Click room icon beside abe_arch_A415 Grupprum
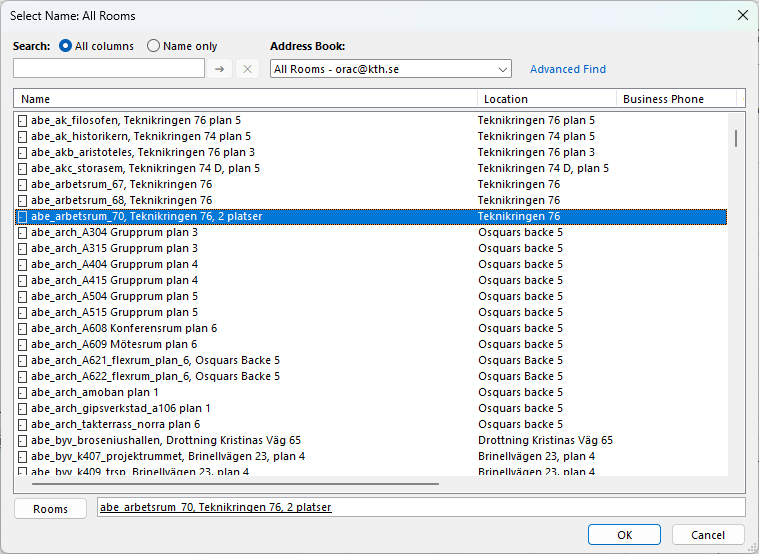Screen dimensions: 759x554 (22, 280)
